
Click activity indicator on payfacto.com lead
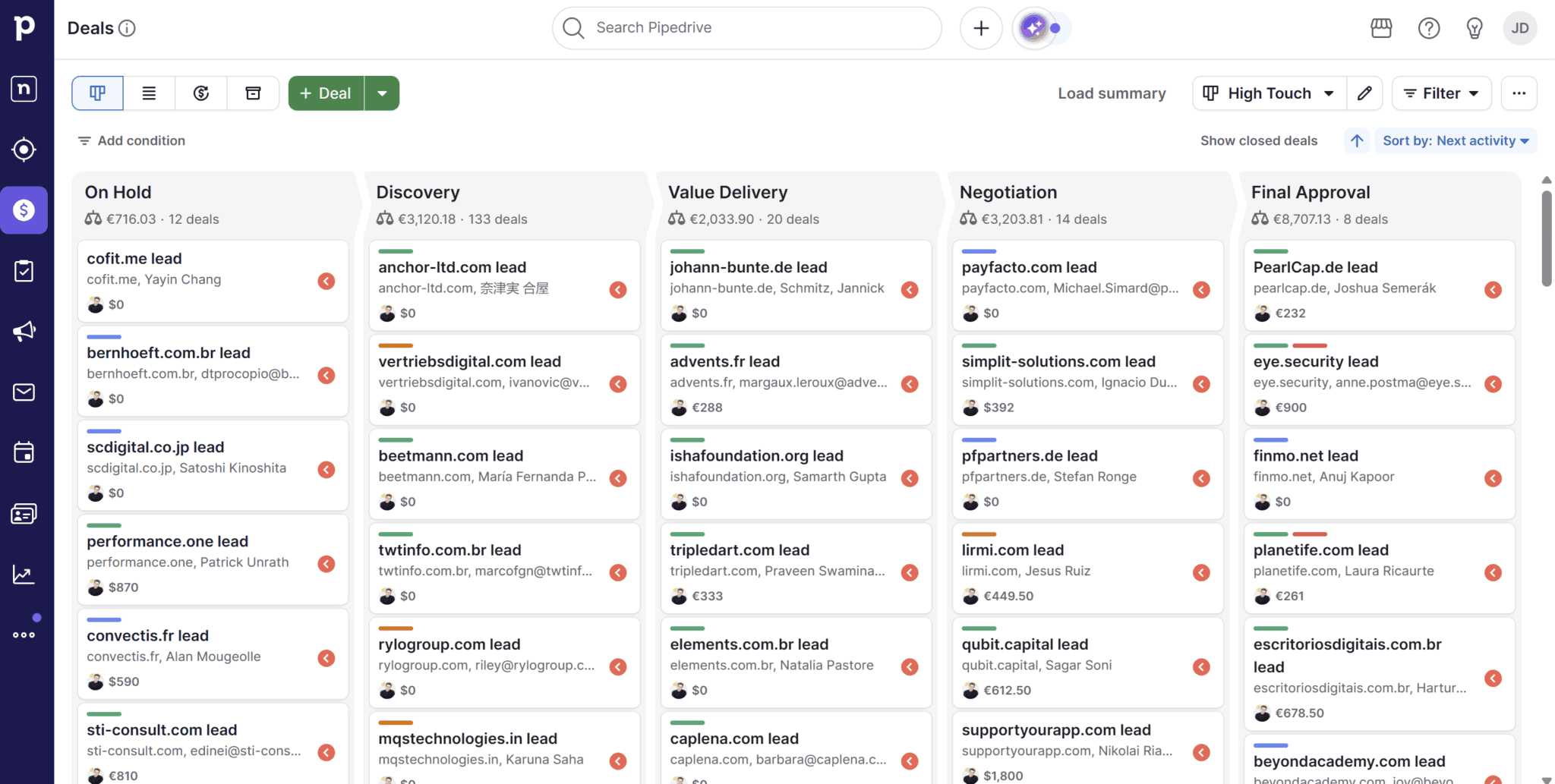click(1201, 290)
